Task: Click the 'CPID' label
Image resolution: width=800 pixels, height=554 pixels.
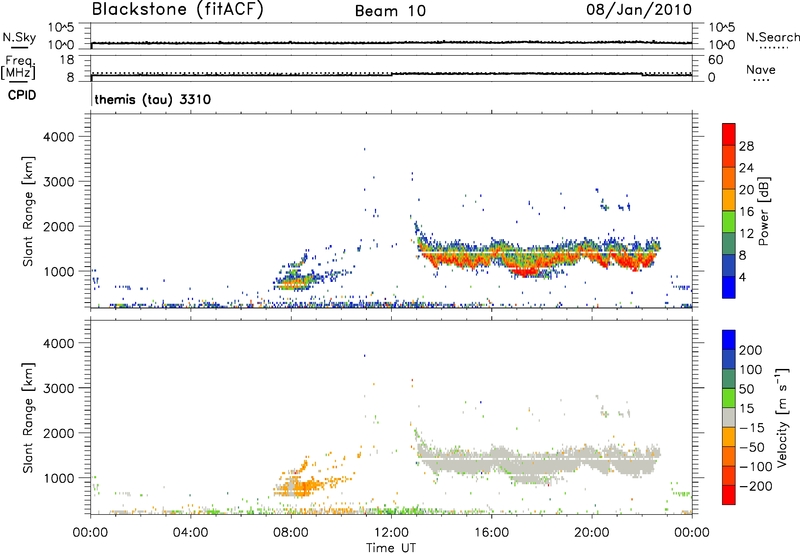Action: pyautogui.click(x=22, y=95)
